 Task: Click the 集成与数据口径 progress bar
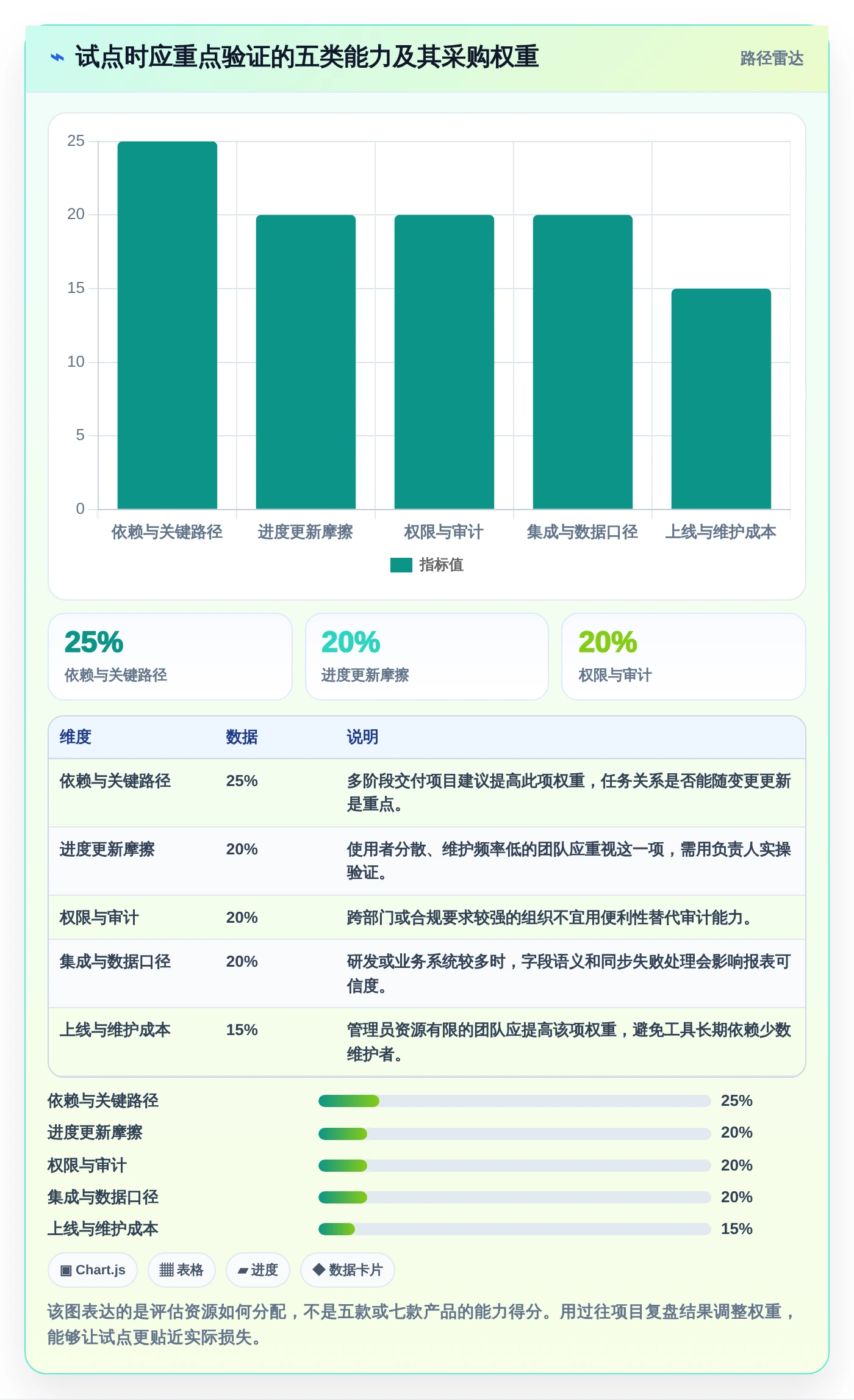click(514, 1197)
